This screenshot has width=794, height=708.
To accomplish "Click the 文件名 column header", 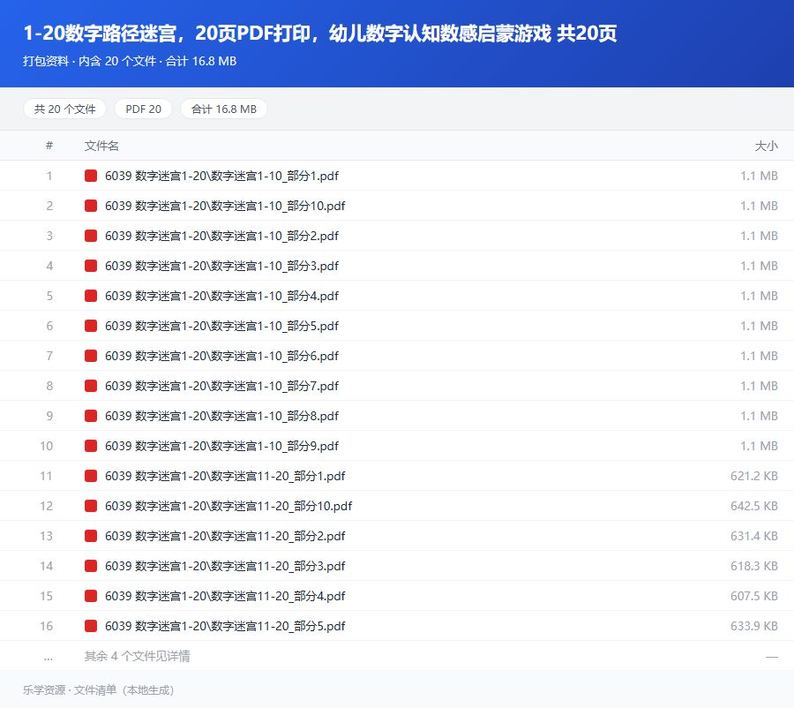I will [x=101, y=146].
